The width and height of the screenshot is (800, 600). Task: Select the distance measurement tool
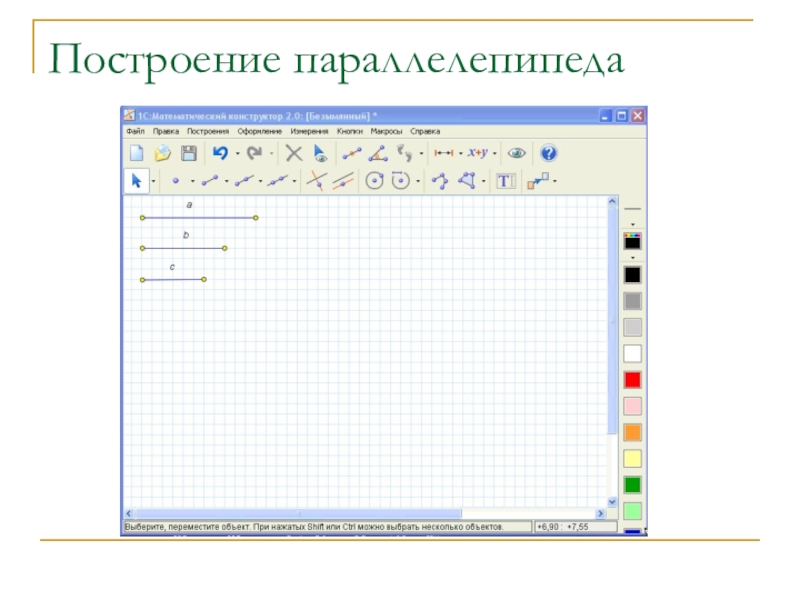(x=443, y=153)
